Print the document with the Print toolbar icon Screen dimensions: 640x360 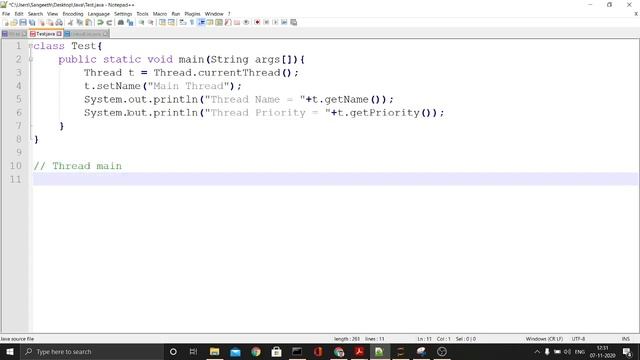click(x=59, y=22)
